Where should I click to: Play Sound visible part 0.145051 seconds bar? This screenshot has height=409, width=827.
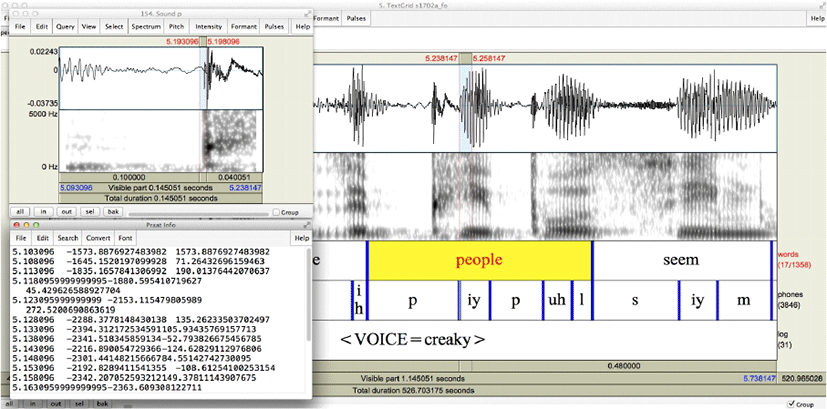click(x=160, y=188)
